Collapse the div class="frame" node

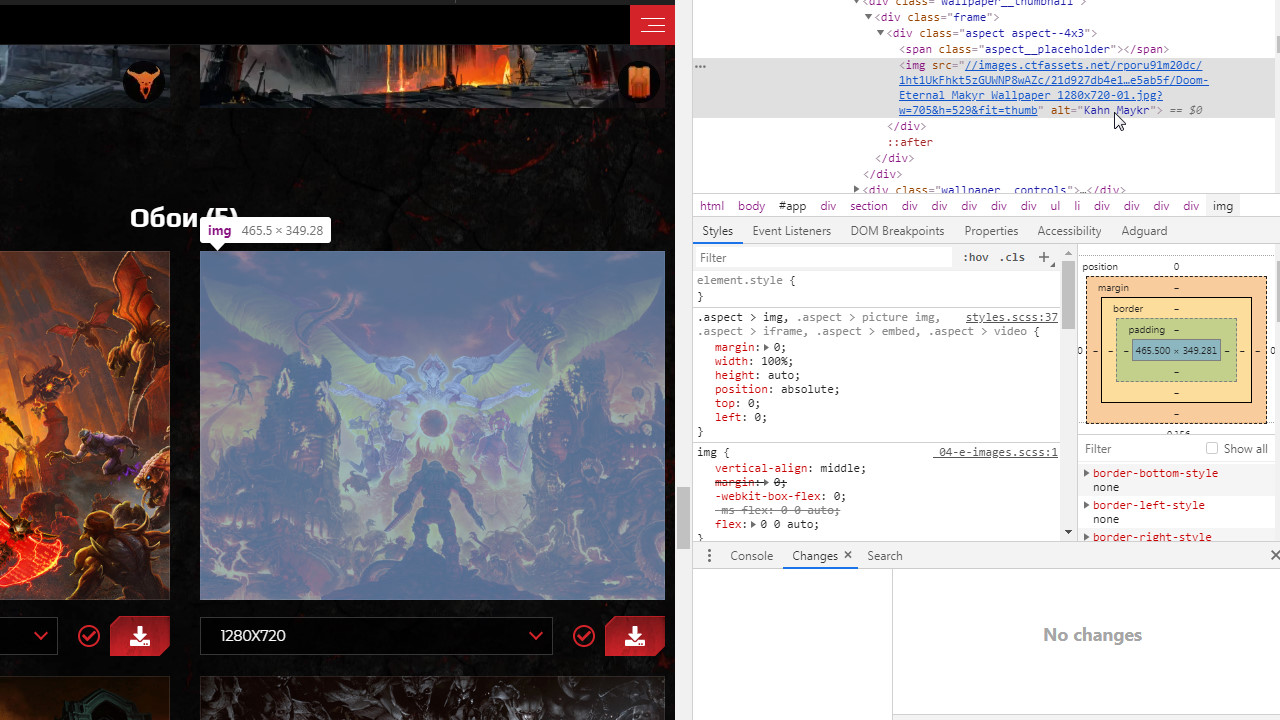point(869,17)
